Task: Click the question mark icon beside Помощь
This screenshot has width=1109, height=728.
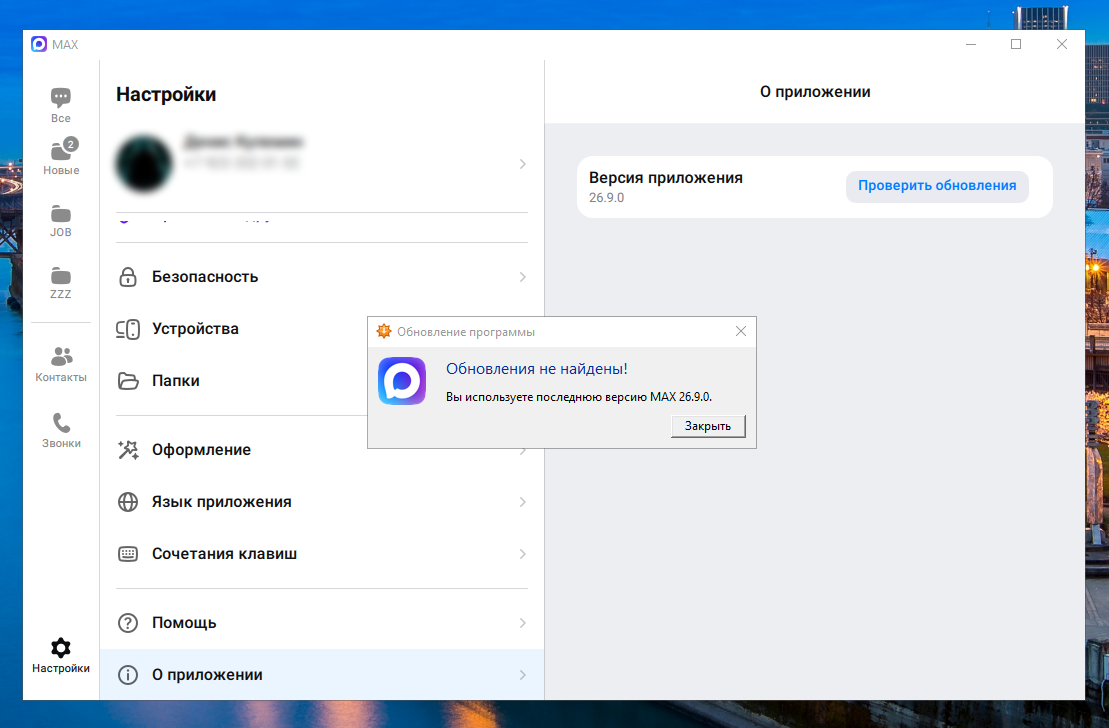Action: pyautogui.click(x=128, y=623)
